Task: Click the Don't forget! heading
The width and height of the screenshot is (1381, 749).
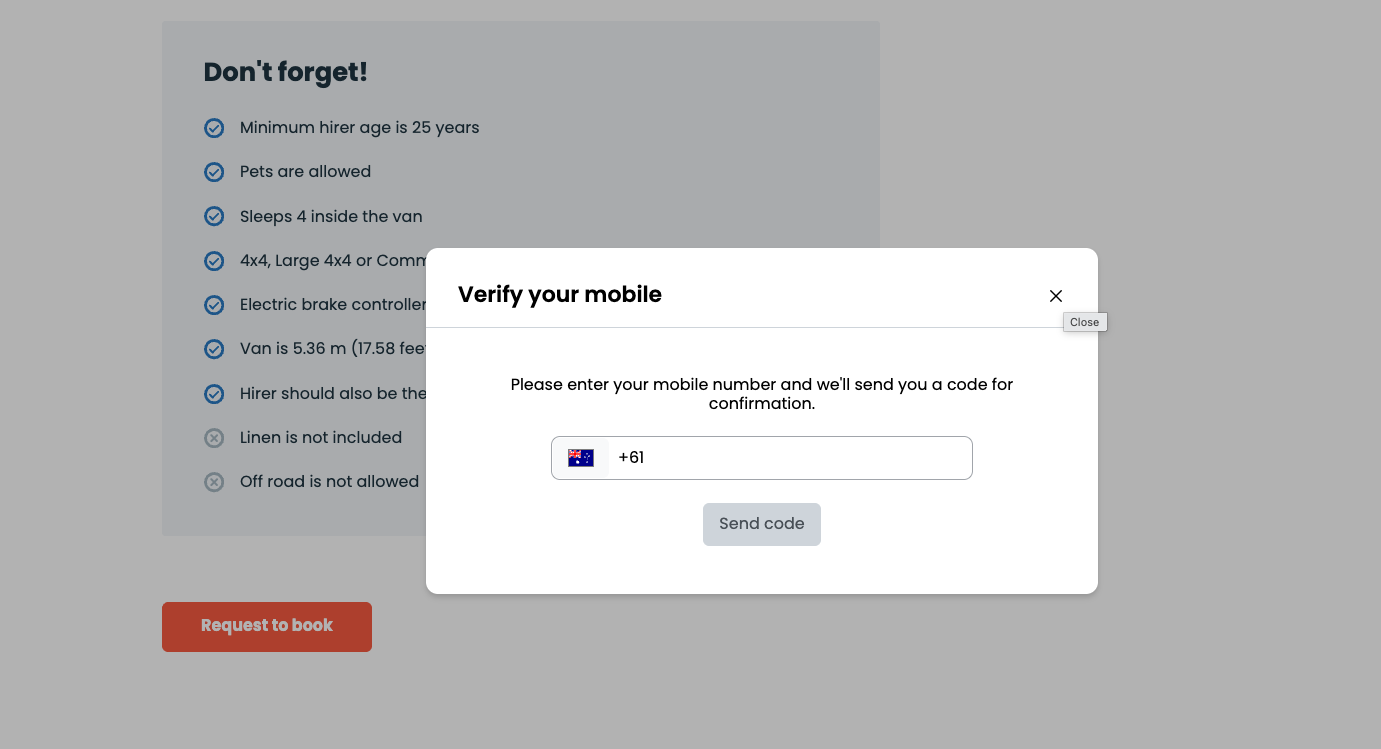Action: click(x=285, y=72)
